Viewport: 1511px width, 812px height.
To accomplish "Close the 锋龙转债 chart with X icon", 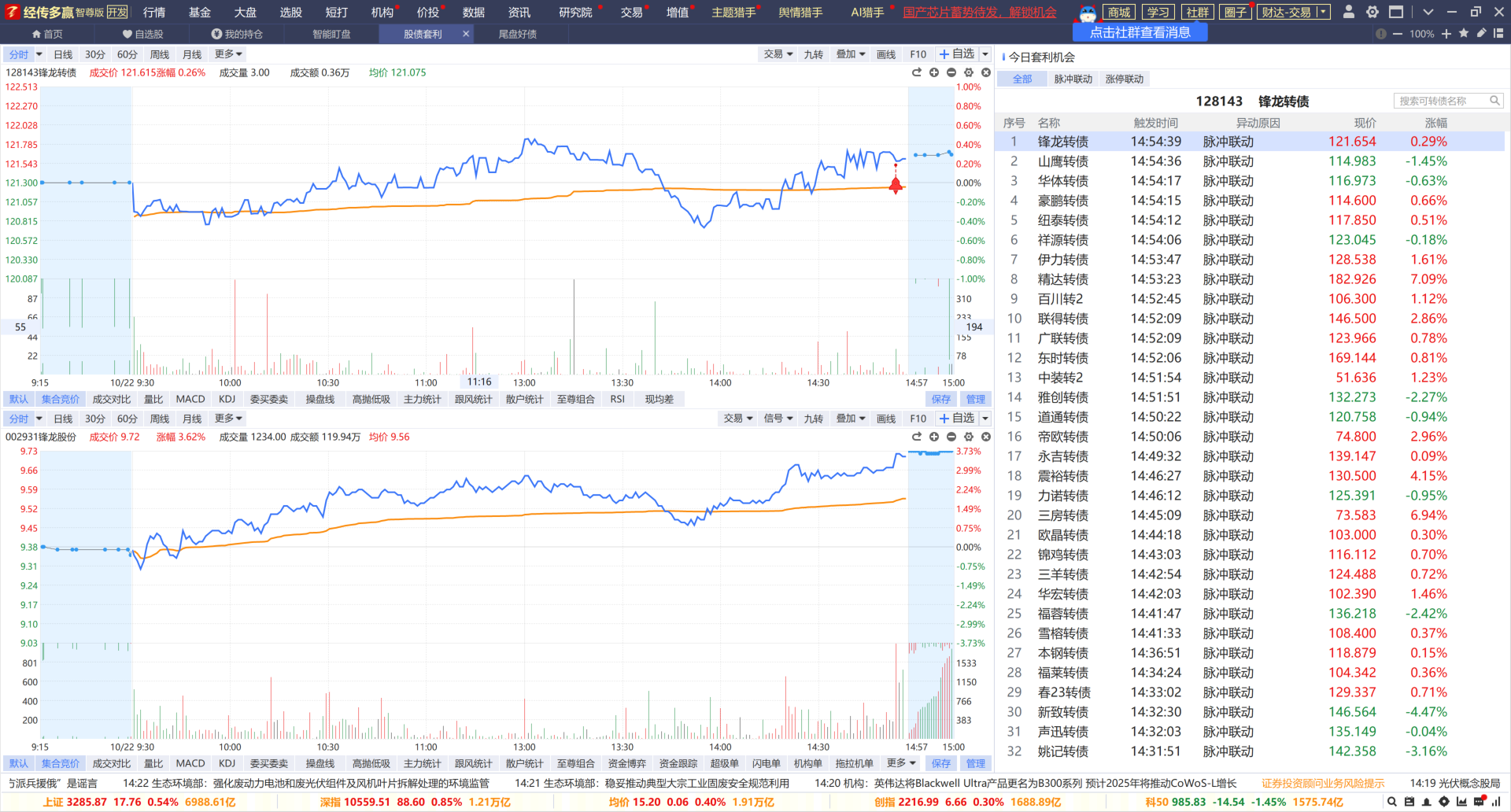I will tap(985, 72).
